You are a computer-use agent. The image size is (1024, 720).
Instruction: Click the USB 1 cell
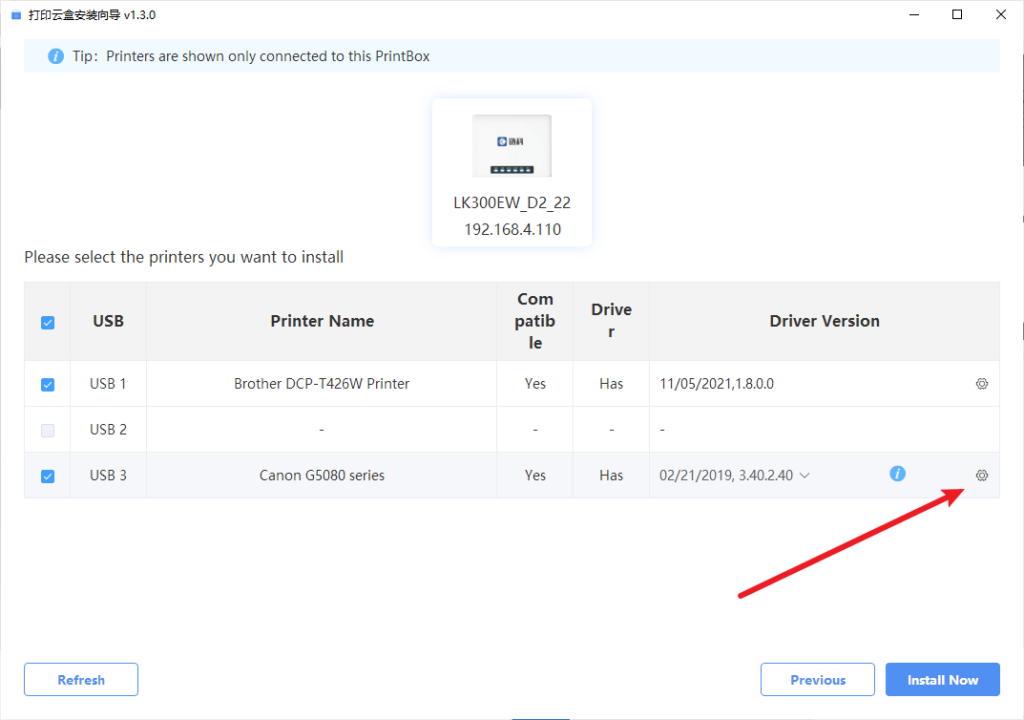click(108, 384)
